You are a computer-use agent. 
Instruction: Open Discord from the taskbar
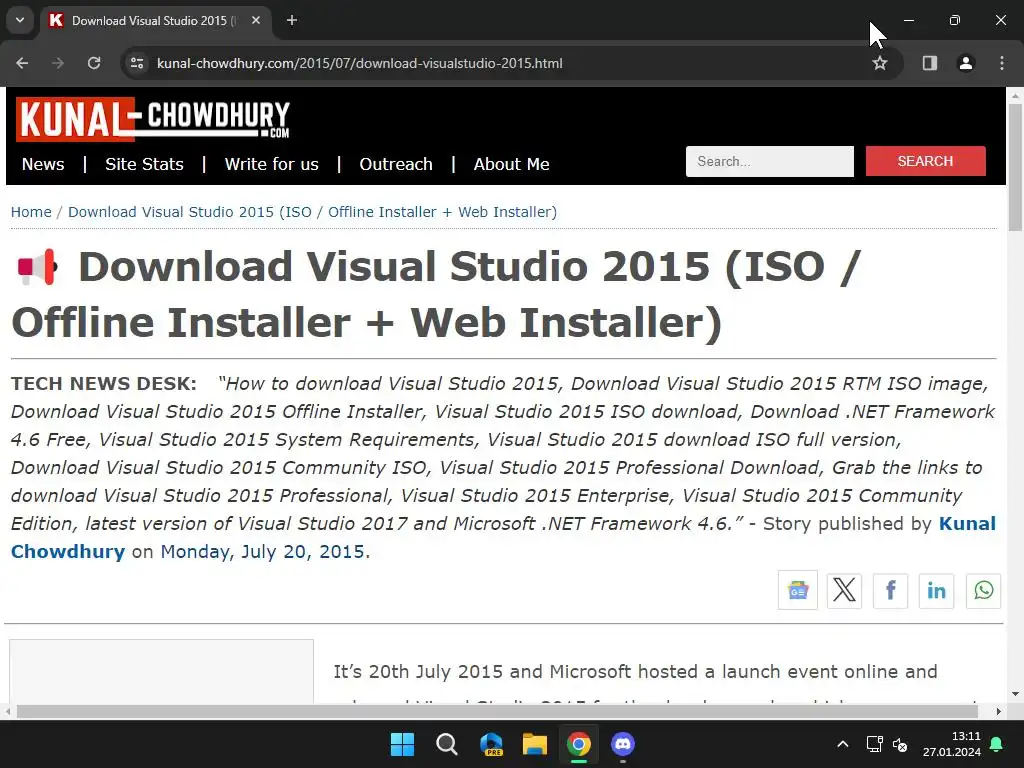pos(623,744)
